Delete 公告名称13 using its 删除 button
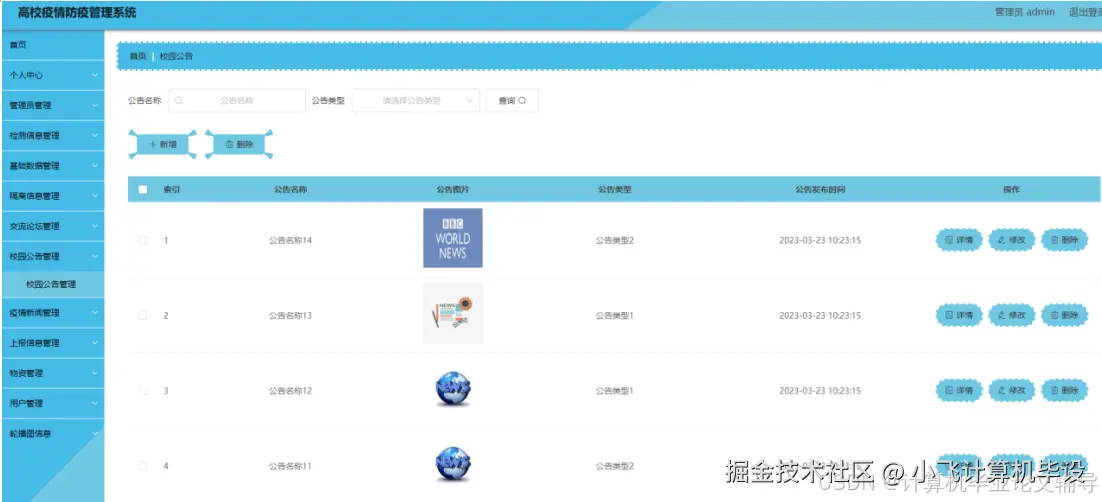The width and height of the screenshot is (1102, 502). [x=1064, y=315]
